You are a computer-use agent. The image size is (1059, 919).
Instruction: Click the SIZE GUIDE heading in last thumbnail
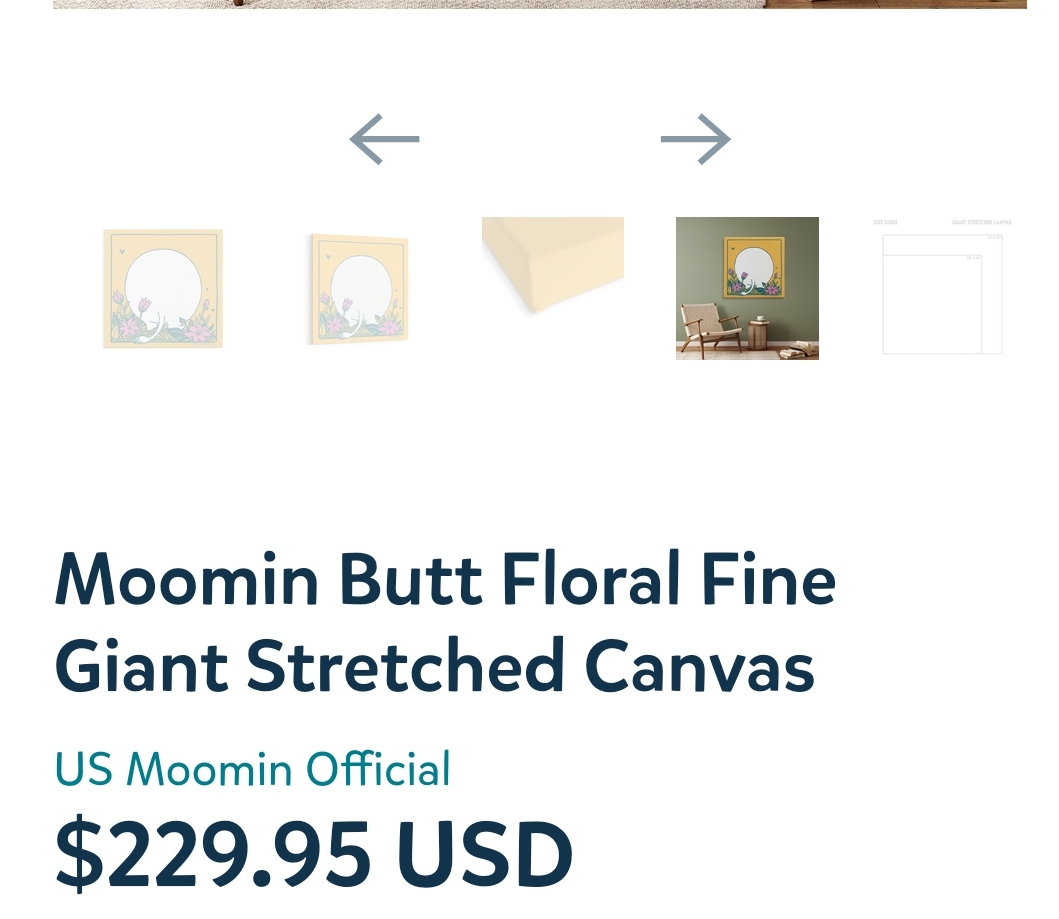click(885, 222)
